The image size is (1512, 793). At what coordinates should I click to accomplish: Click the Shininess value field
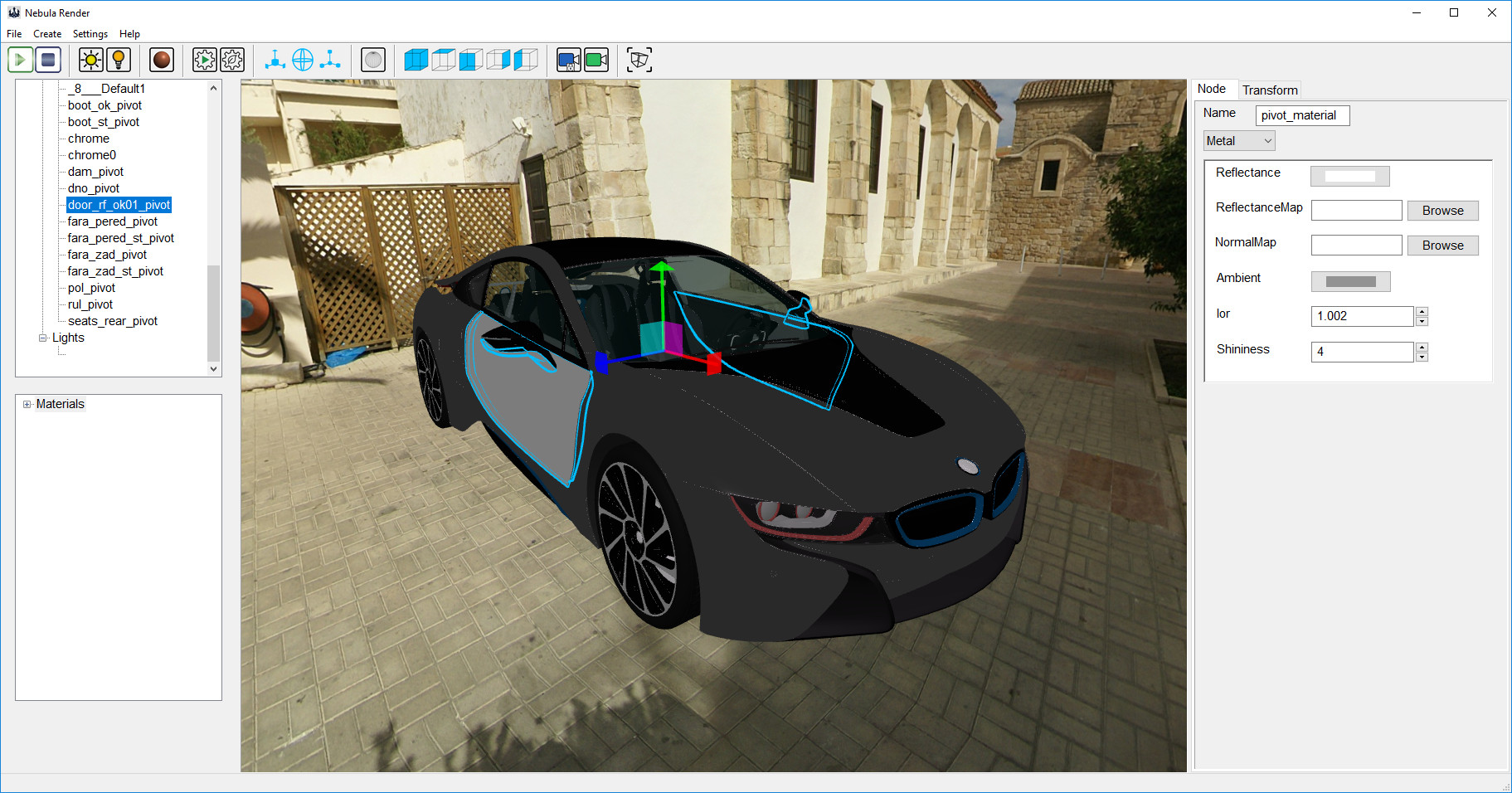(1362, 352)
